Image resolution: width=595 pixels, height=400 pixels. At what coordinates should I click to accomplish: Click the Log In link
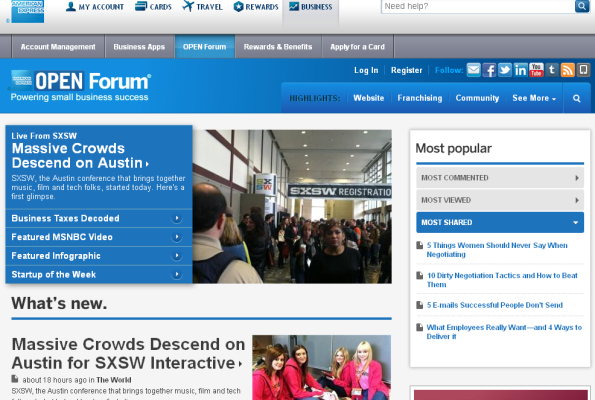click(366, 70)
